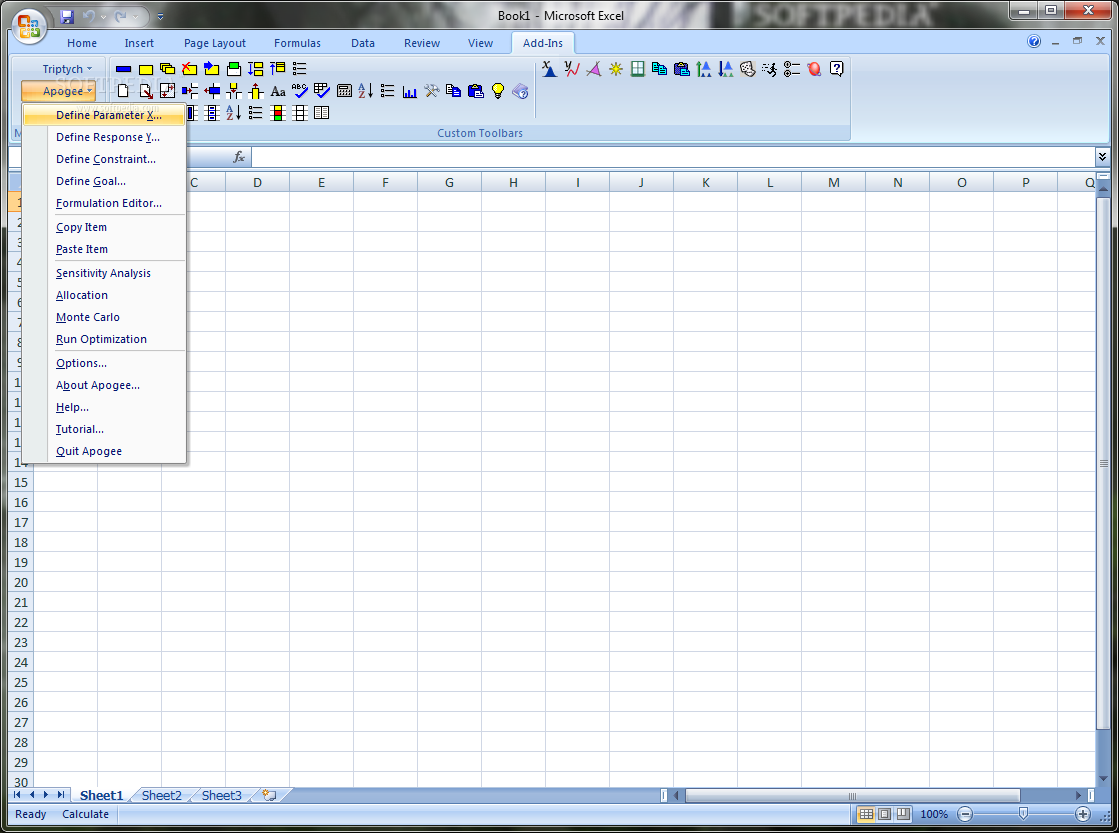The image size is (1119, 833).
Task: Click the running man optimization icon
Action: point(769,69)
